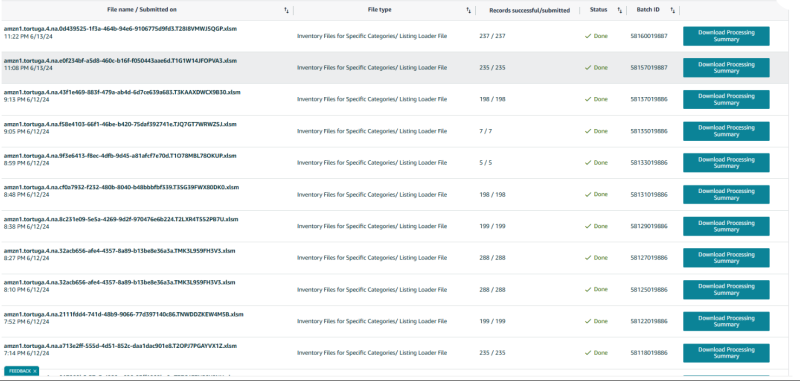Close the Feedback tab with its X

[x=35, y=371]
